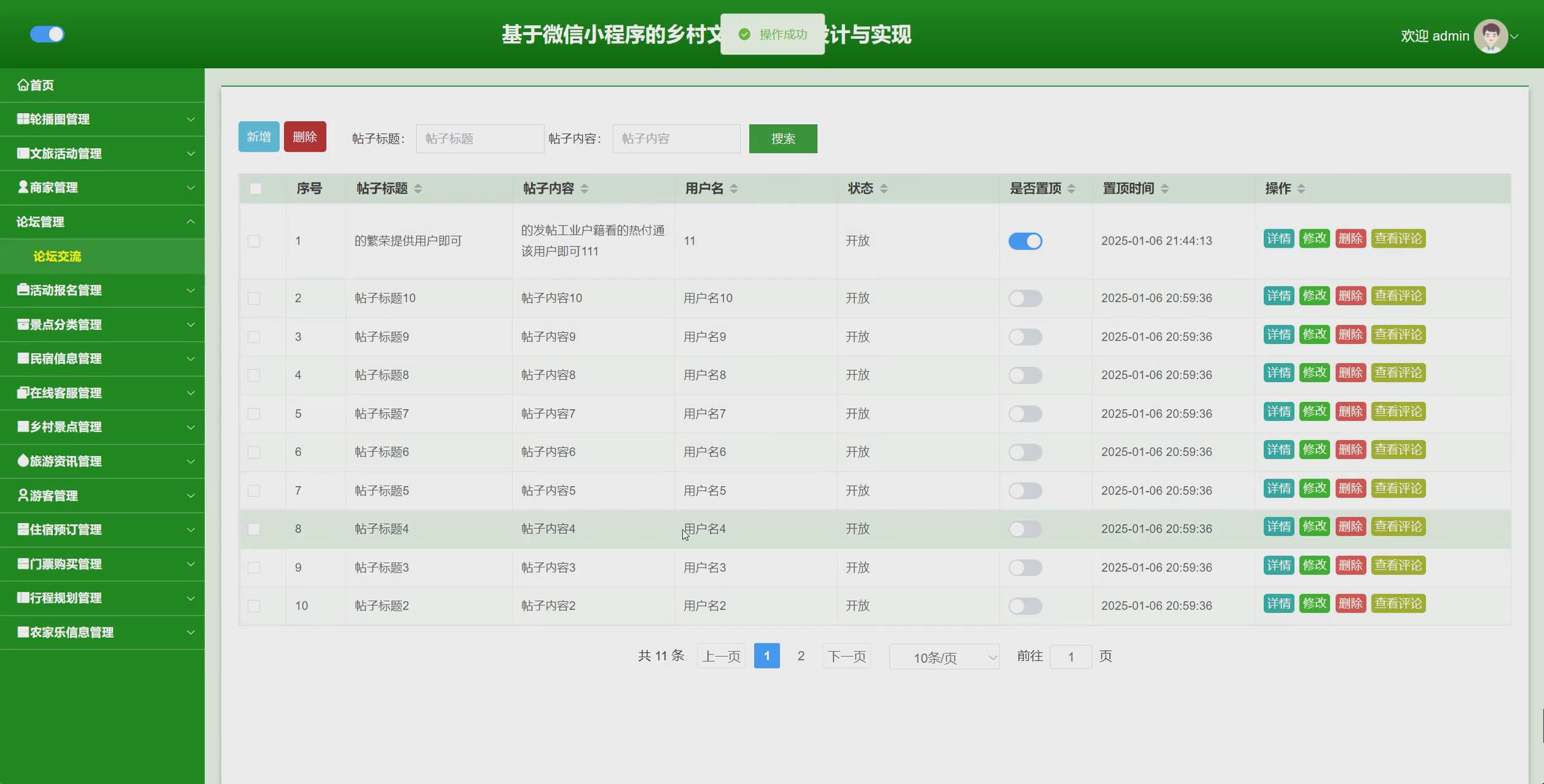Click the 搜索 search button
1544x784 pixels.
tap(782, 138)
